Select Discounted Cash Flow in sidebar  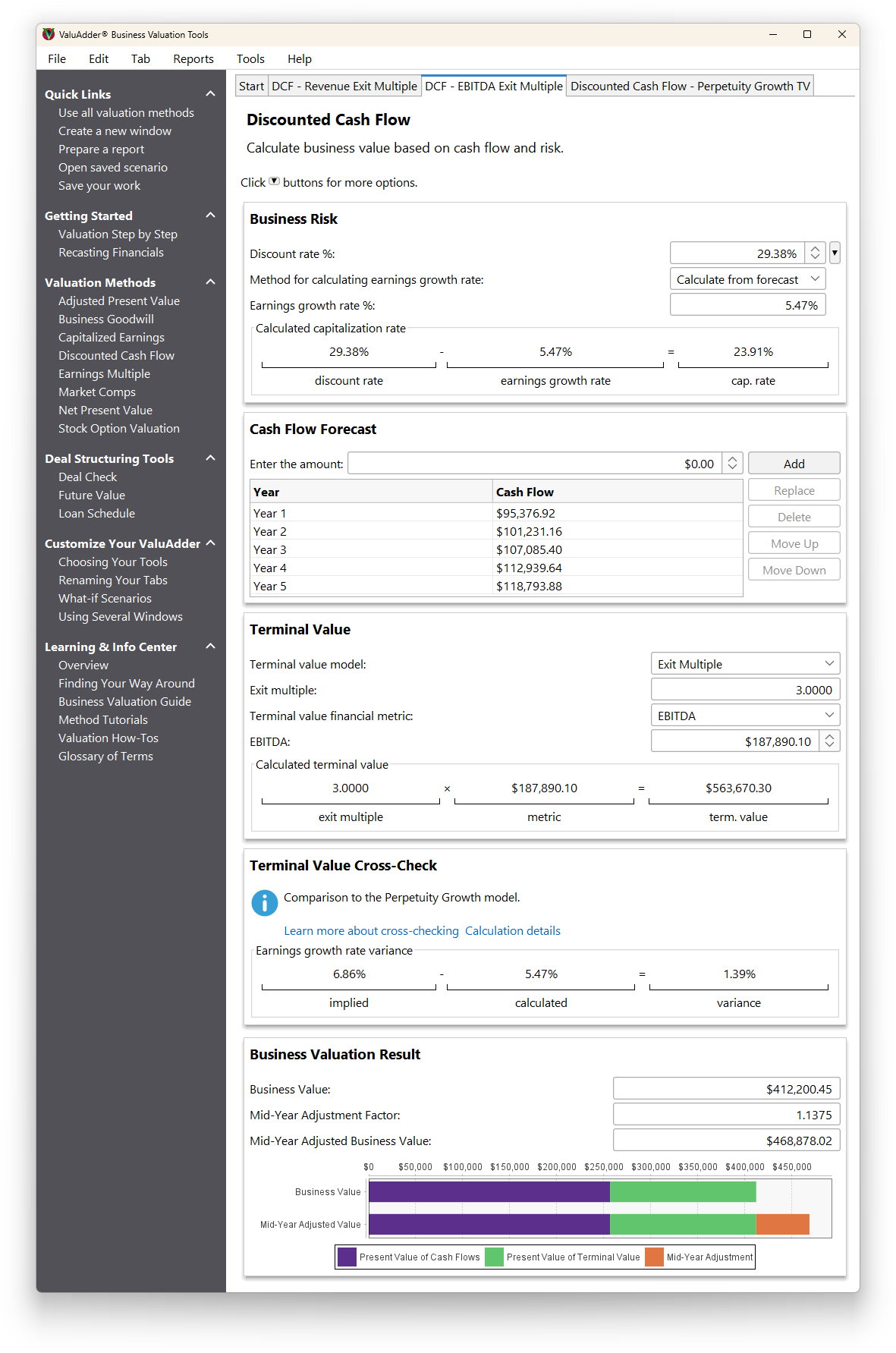(116, 355)
